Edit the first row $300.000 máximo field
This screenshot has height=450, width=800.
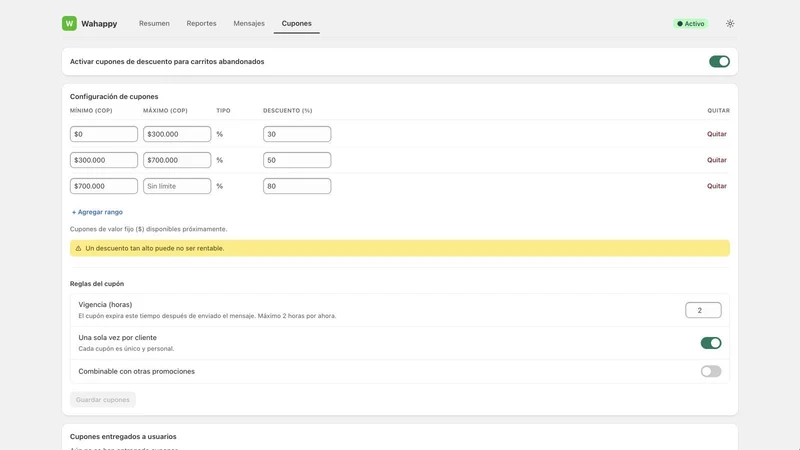tap(177, 134)
